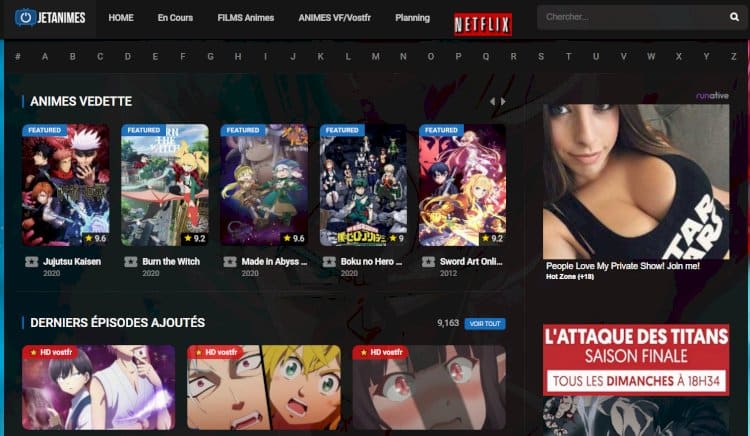
Task: Open the HOME menu item
Action: pyautogui.click(x=120, y=18)
